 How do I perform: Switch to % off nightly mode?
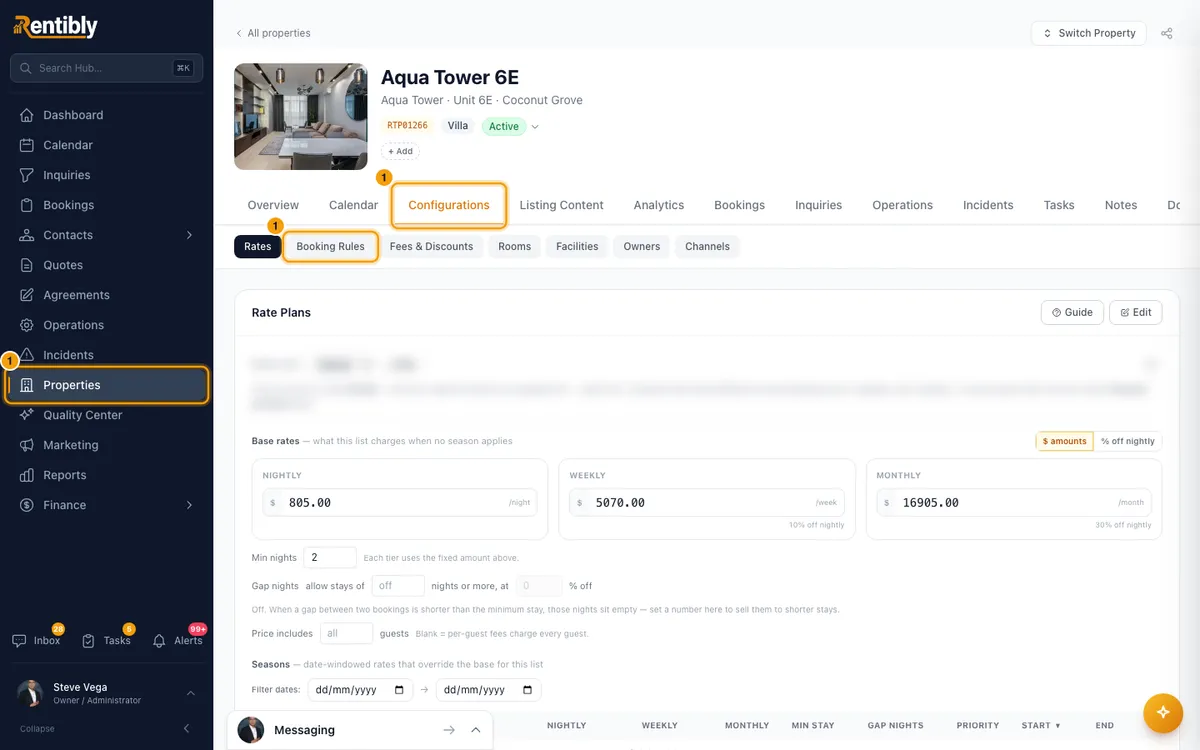(x=1128, y=441)
